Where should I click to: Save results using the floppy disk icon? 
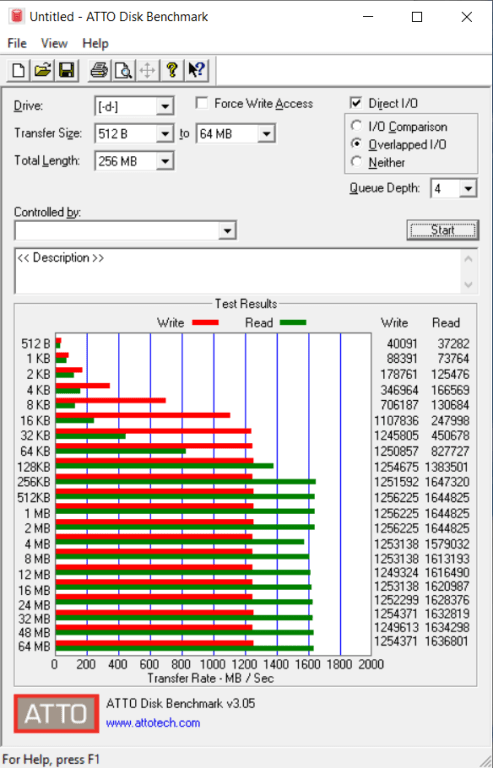tap(67, 70)
